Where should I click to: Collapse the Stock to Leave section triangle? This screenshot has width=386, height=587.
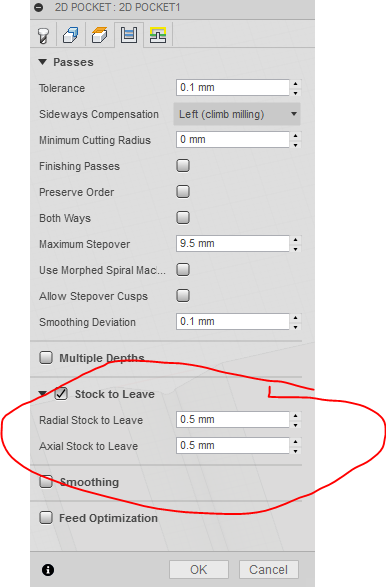pyautogui.click(x=43, y=393)
